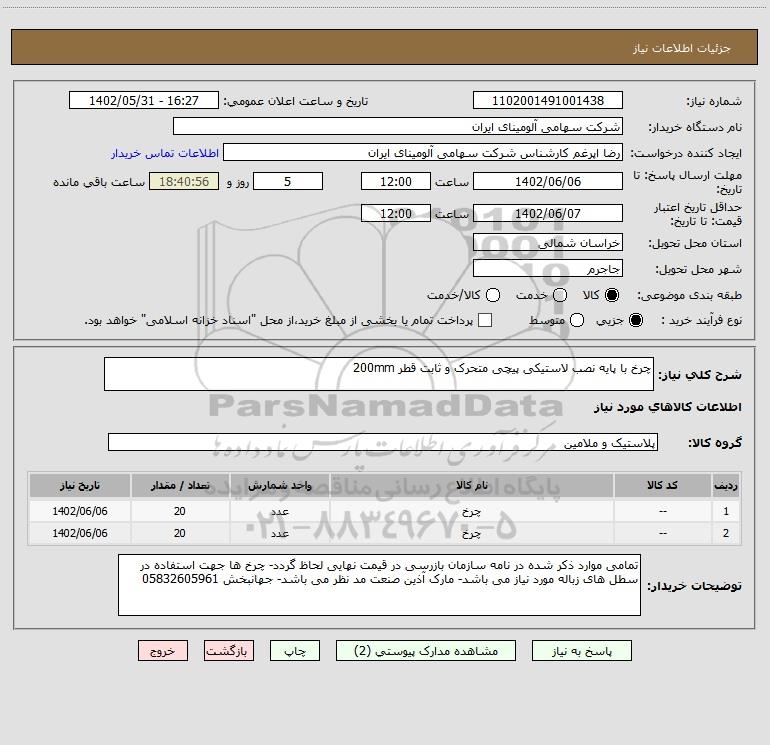
Task: Open مشاهده مدارک پیوستی (2) button
Action: click(426, 651)
